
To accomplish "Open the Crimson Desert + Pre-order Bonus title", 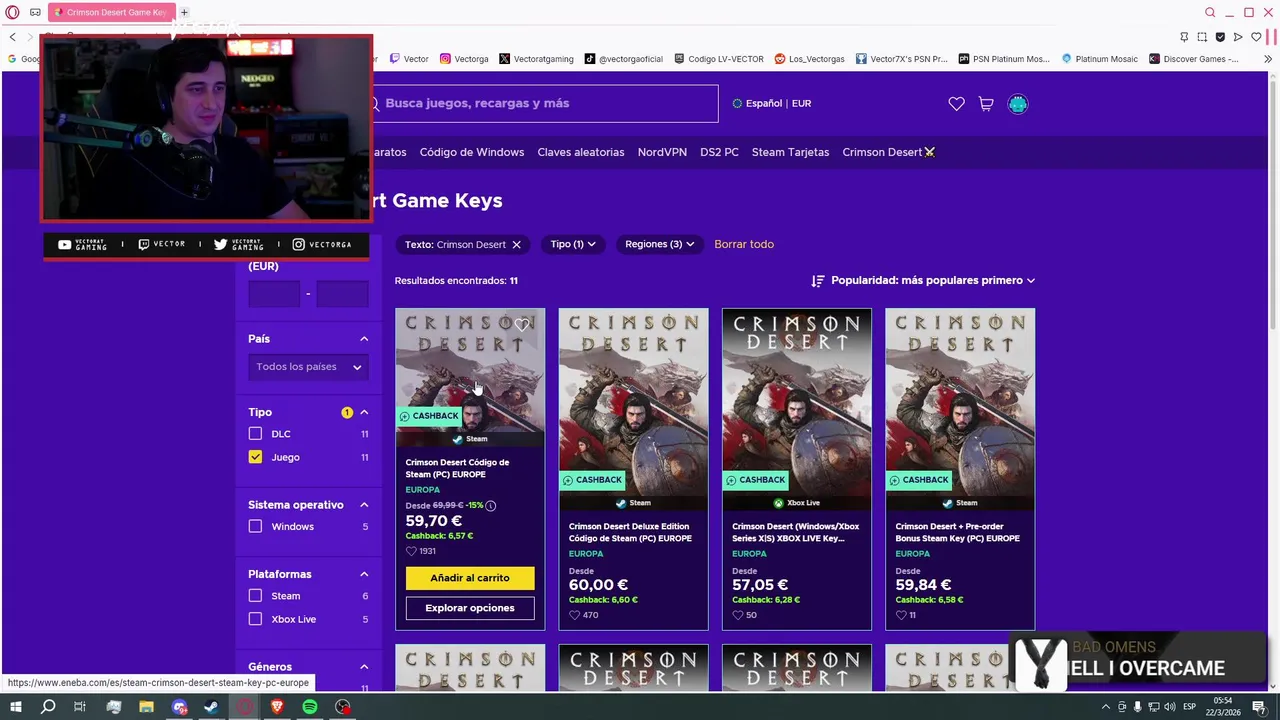I will click(x=958, y=532).
